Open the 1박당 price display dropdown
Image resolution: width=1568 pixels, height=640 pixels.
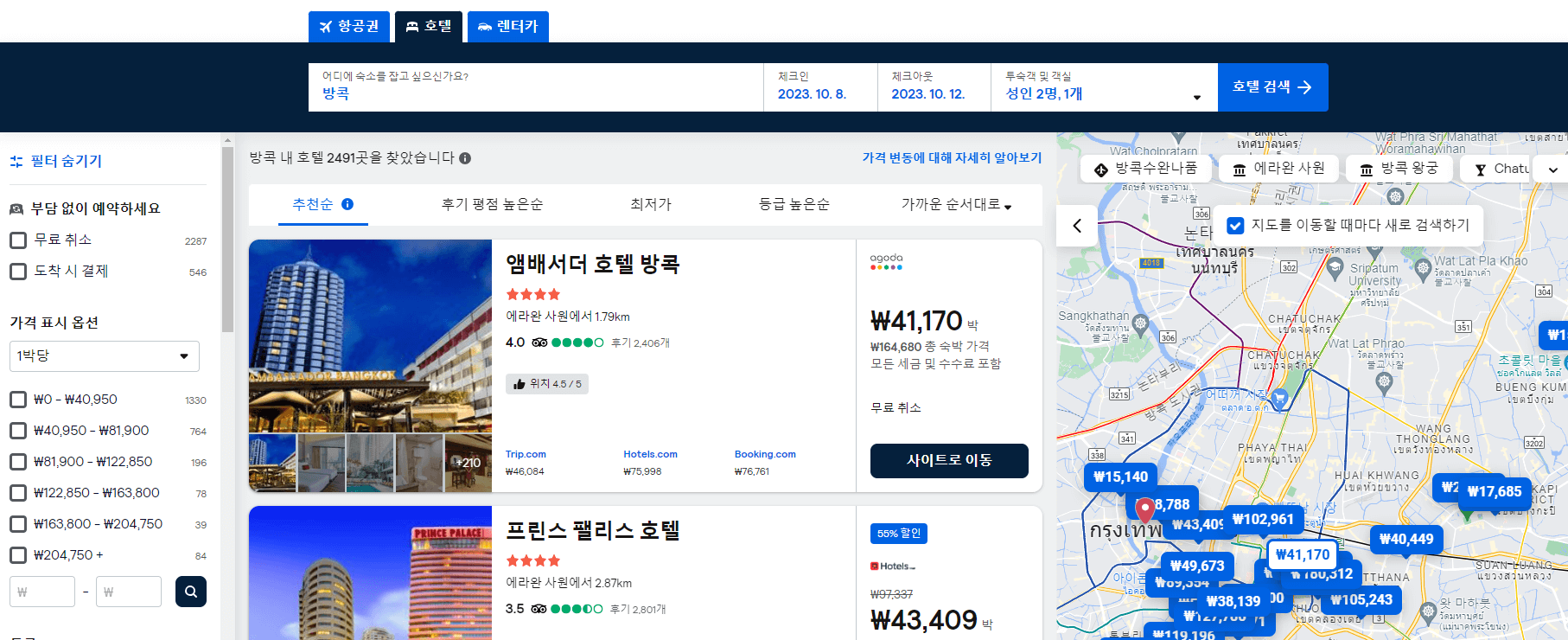105,356
